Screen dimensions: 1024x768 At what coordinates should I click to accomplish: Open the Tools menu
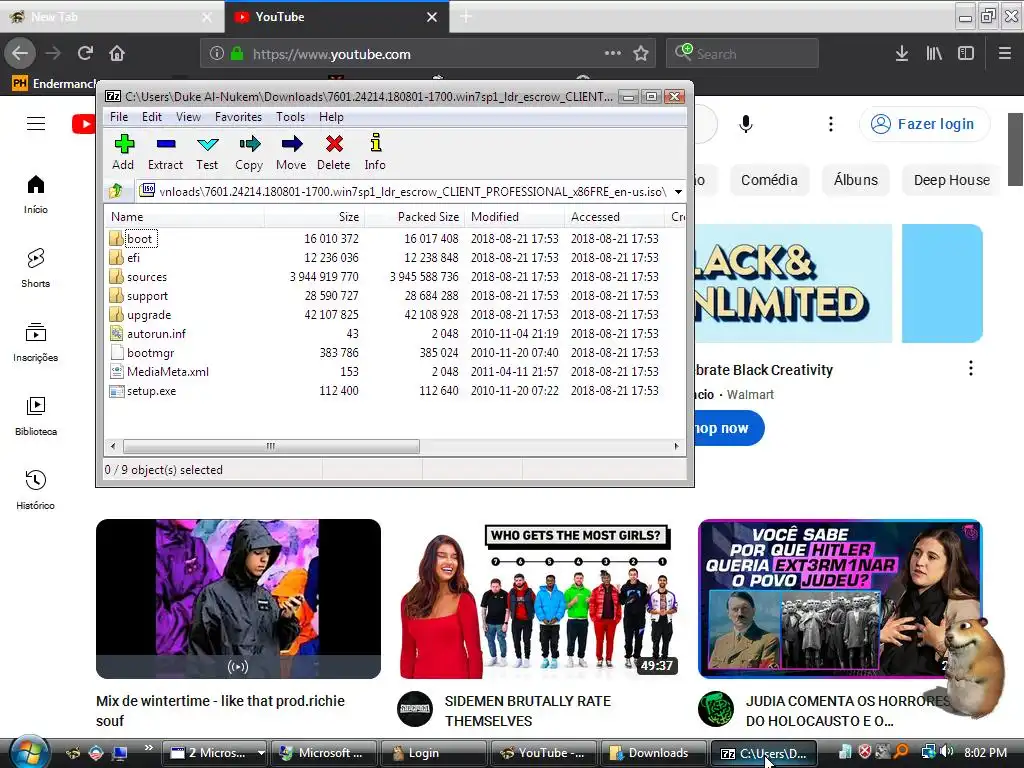click(290, 117)
